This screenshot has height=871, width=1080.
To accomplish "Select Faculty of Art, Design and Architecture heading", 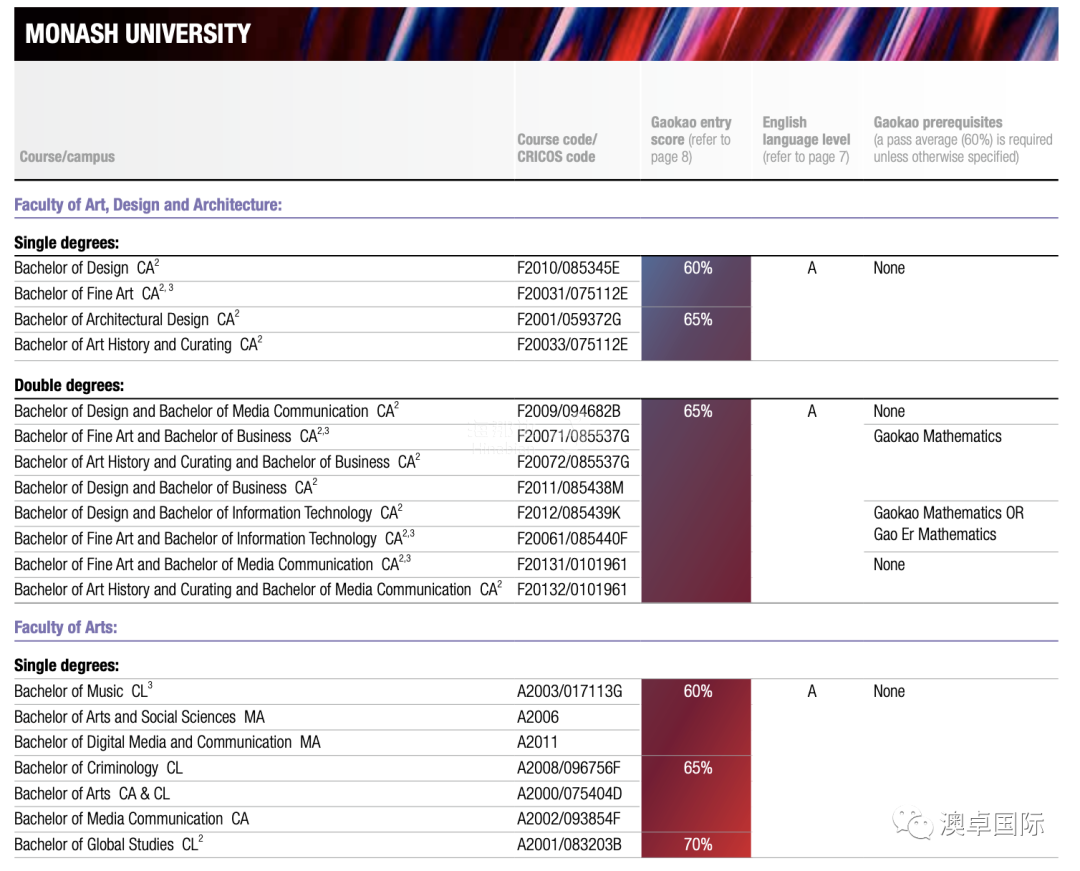I will tap(148, 204).
